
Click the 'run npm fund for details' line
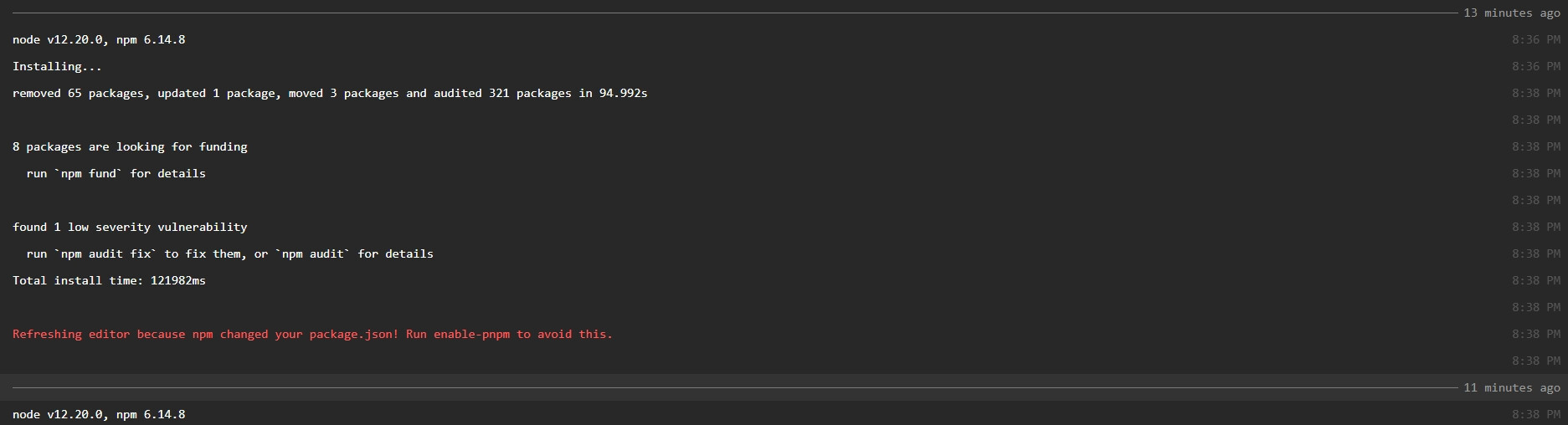(x=116, y=173)
